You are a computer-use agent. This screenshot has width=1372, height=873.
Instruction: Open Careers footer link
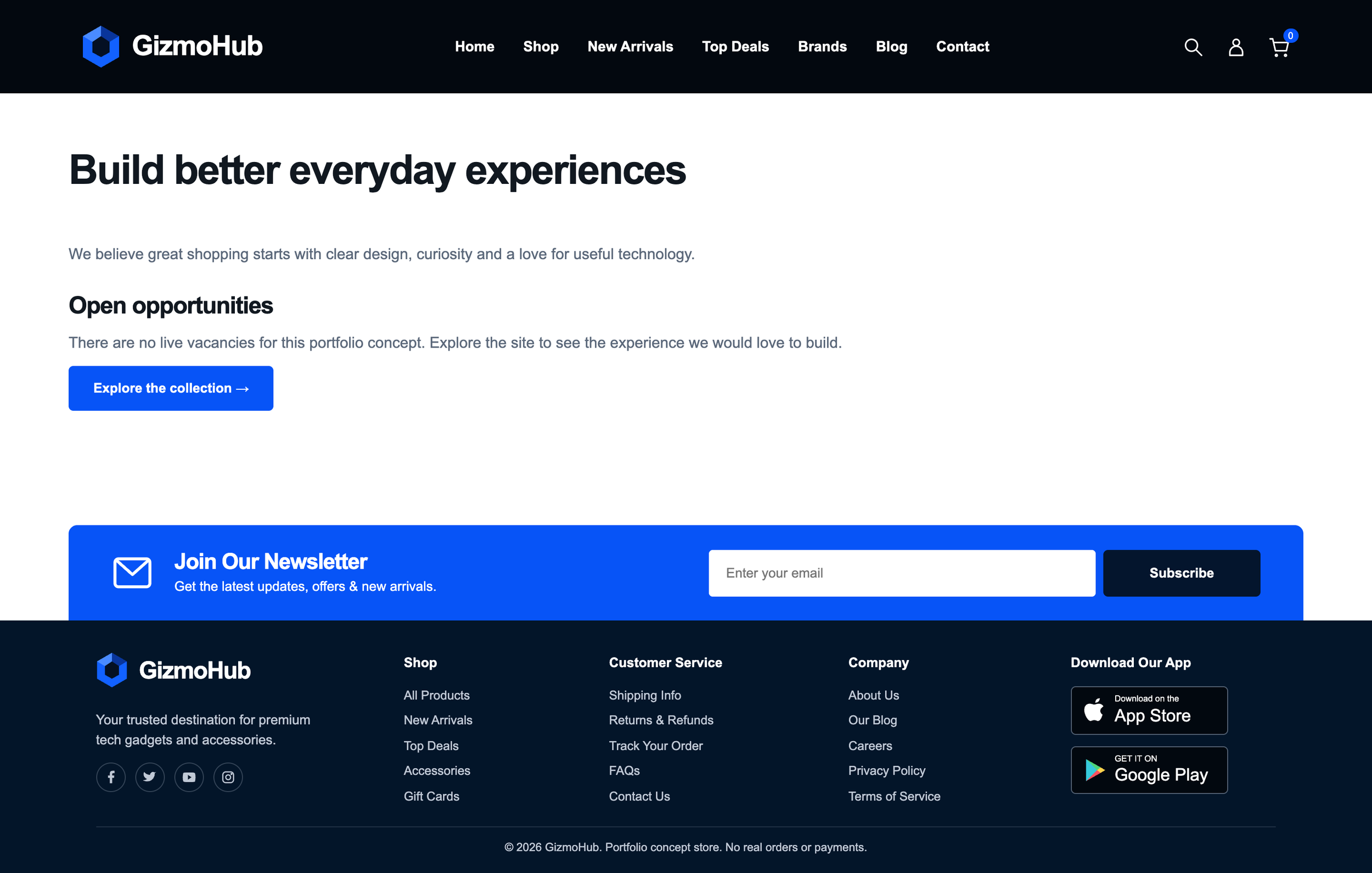870,746
